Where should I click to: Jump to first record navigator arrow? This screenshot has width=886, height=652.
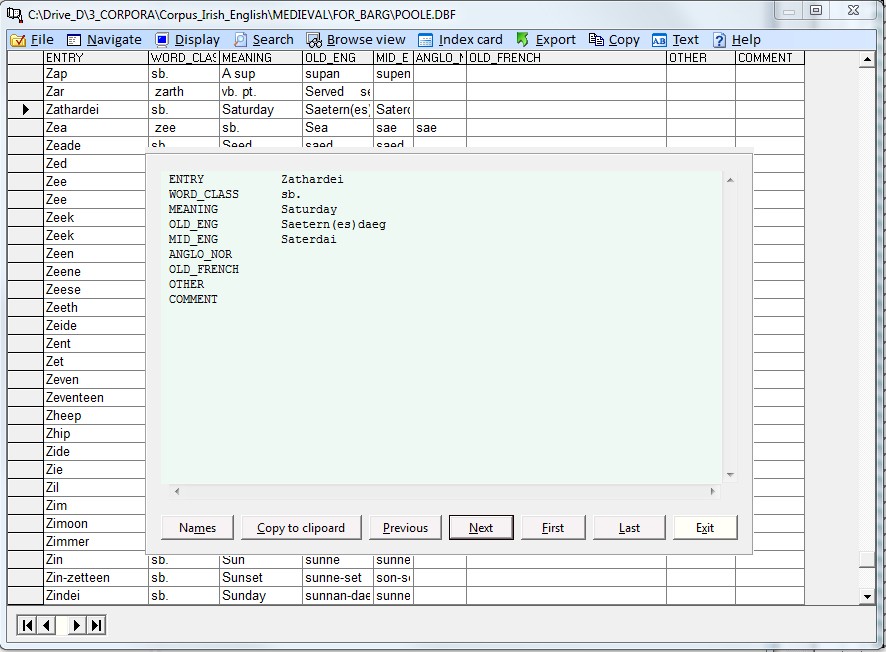pos(27,626)
